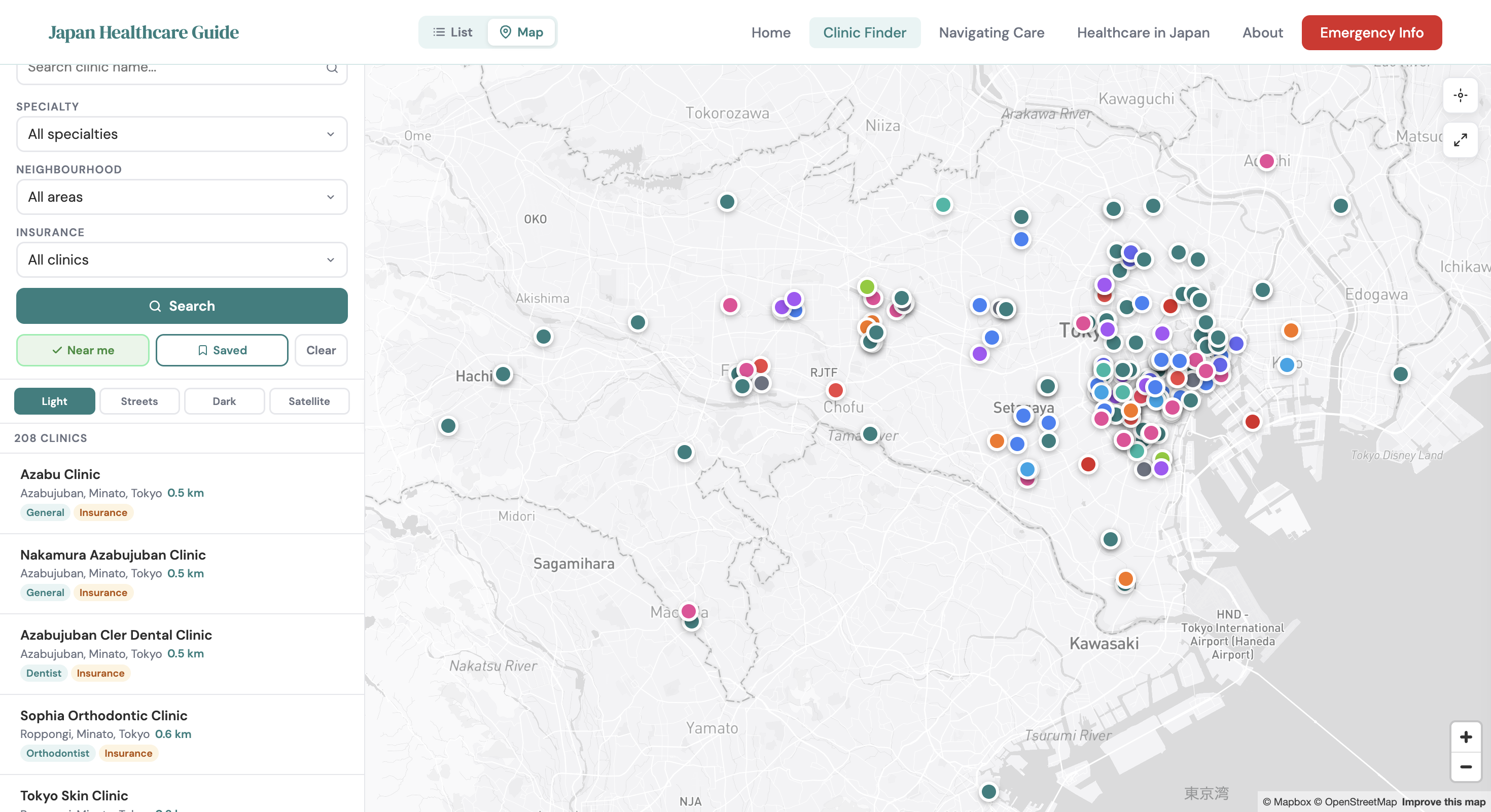1491x812 pixels.
Task: Click the General tag on Azabu Clinic
Action: 45,512
